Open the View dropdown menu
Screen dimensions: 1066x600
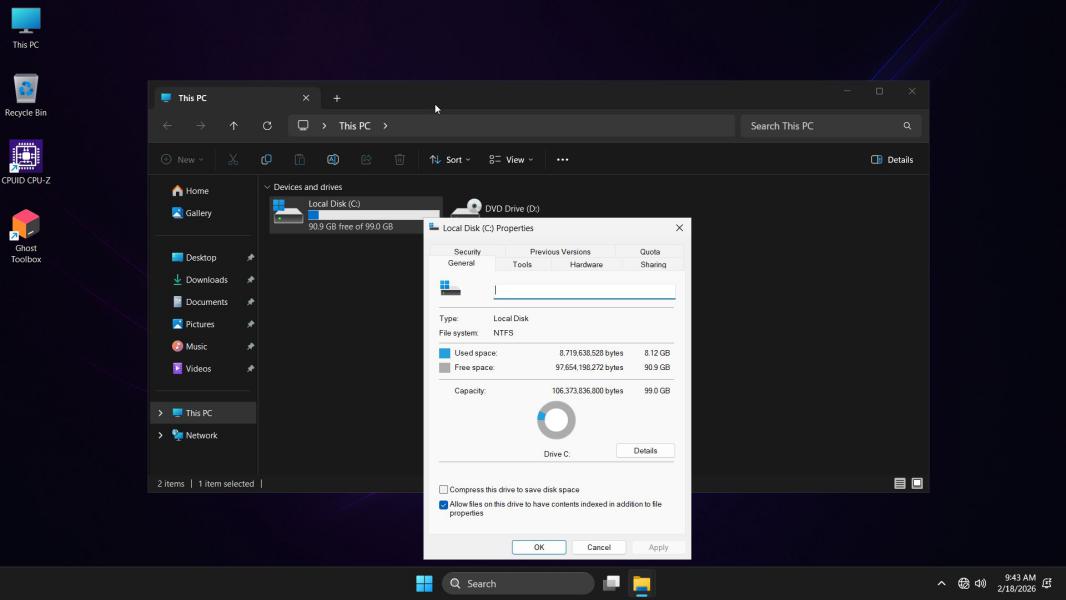coord(511,160)
